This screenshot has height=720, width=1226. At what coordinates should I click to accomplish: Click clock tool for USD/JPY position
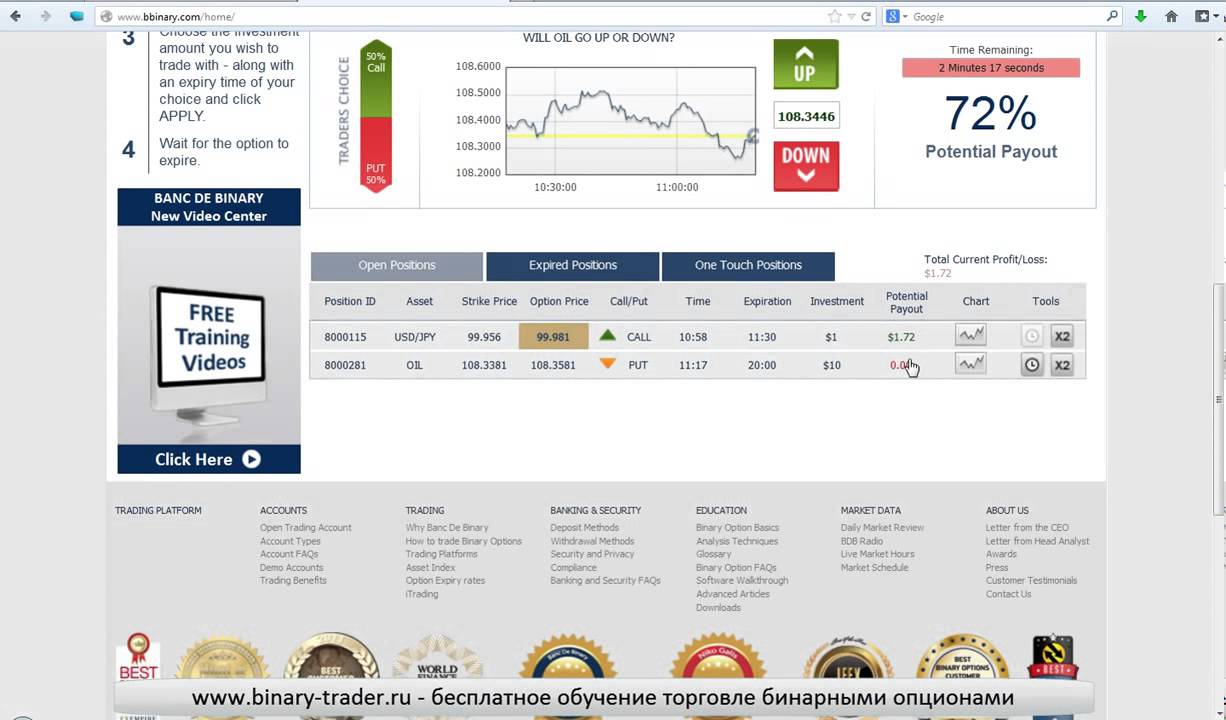coord(1032,337)
